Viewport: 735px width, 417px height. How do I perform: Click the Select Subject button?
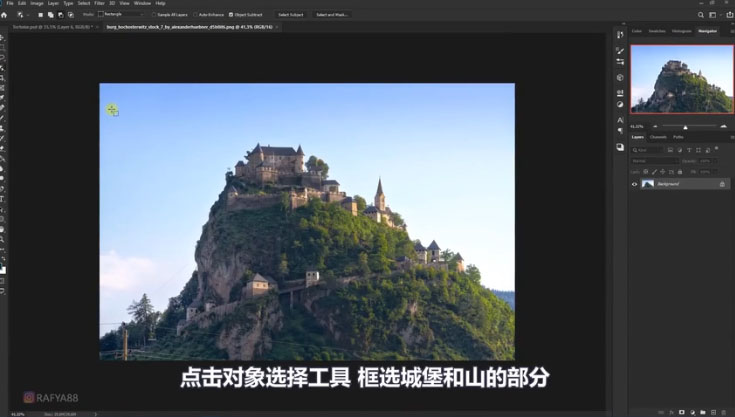[x=290, y=15]
